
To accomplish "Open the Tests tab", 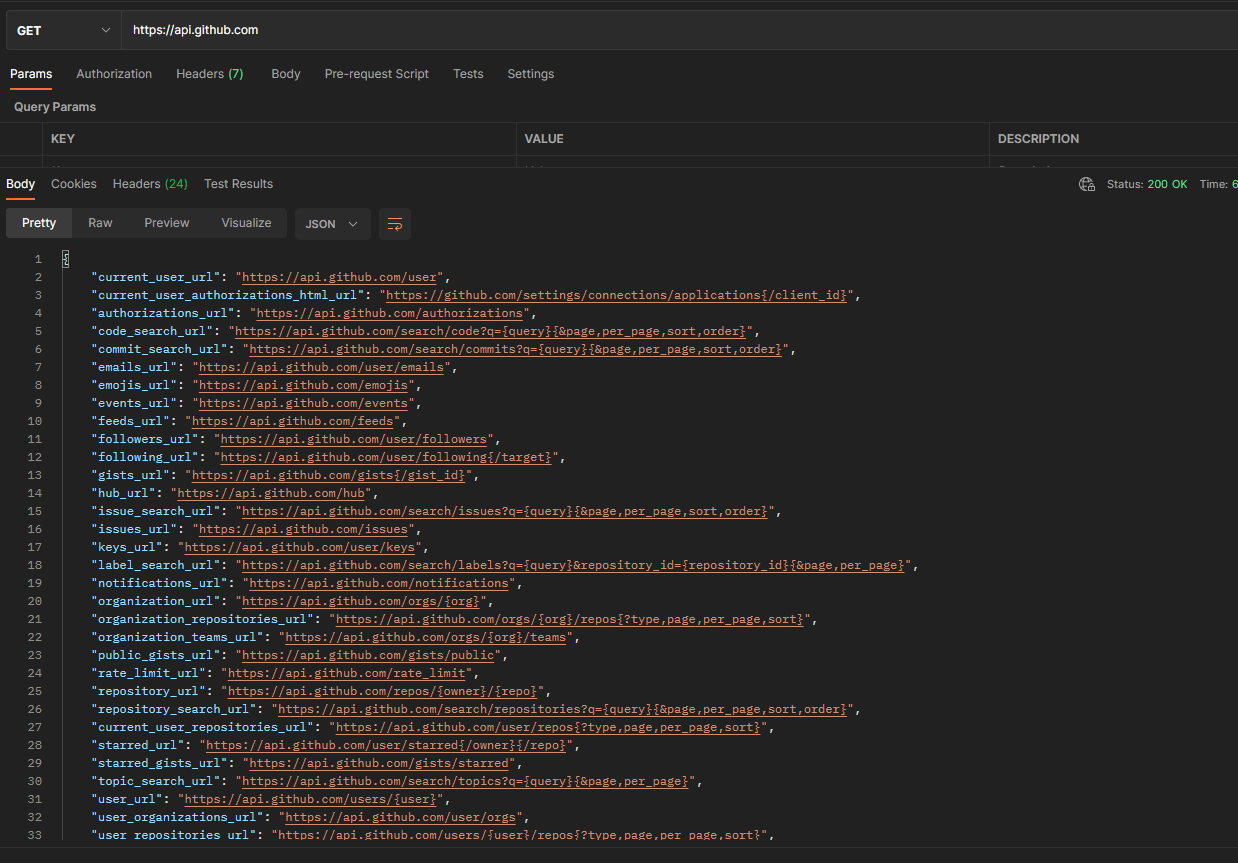I will [468, 74].
